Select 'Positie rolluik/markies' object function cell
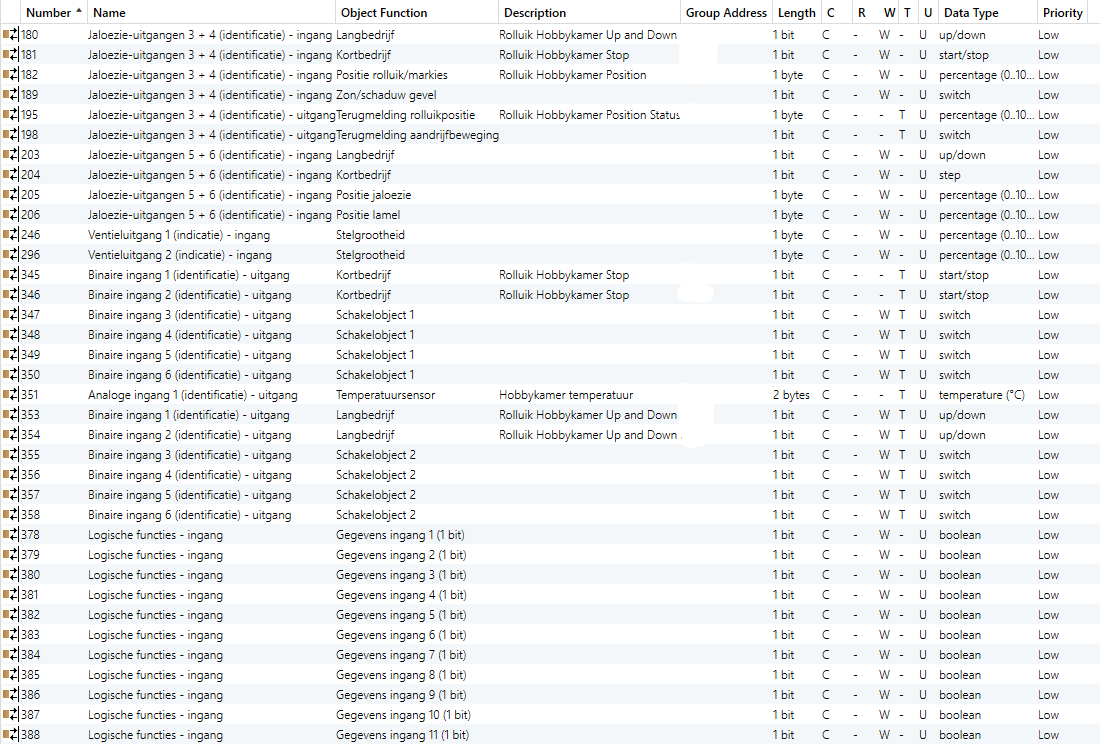The height and width of the screenshot is (744, 1100). coord(391,75)
